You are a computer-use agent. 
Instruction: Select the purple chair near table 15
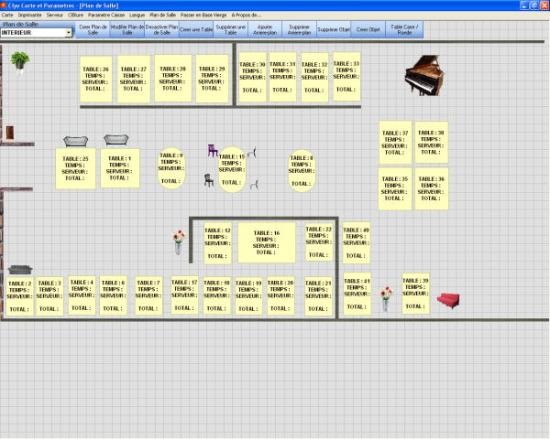[x=213, y=150]
